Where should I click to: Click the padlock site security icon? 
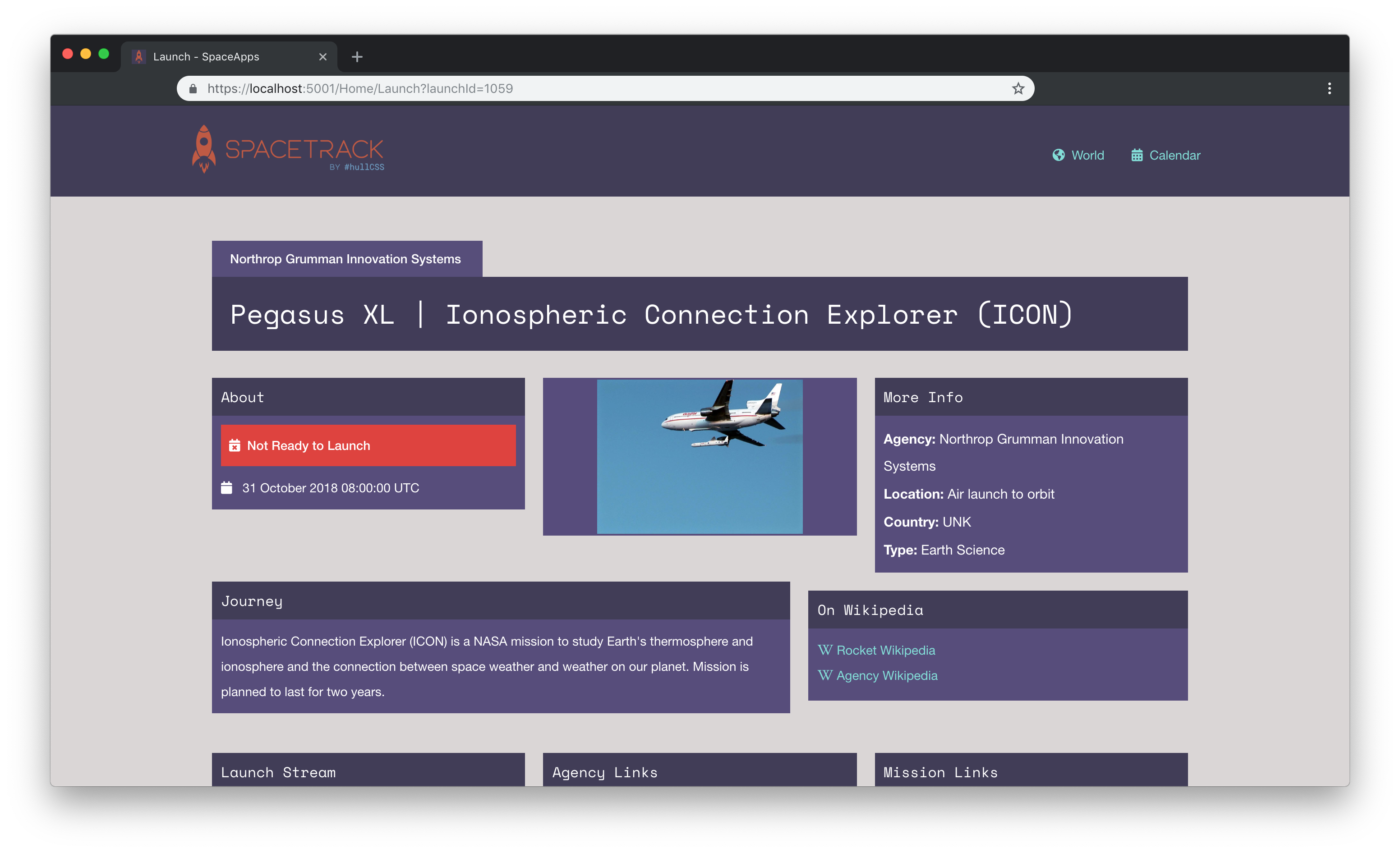click(193, 89)
